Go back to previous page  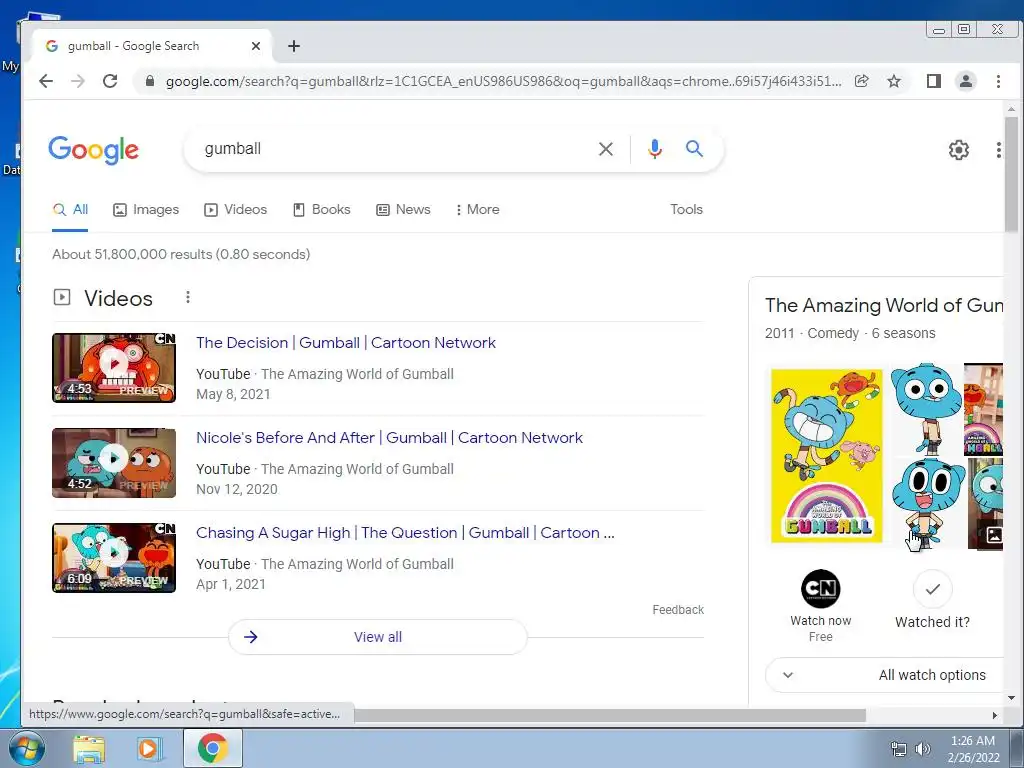[46, 81]
